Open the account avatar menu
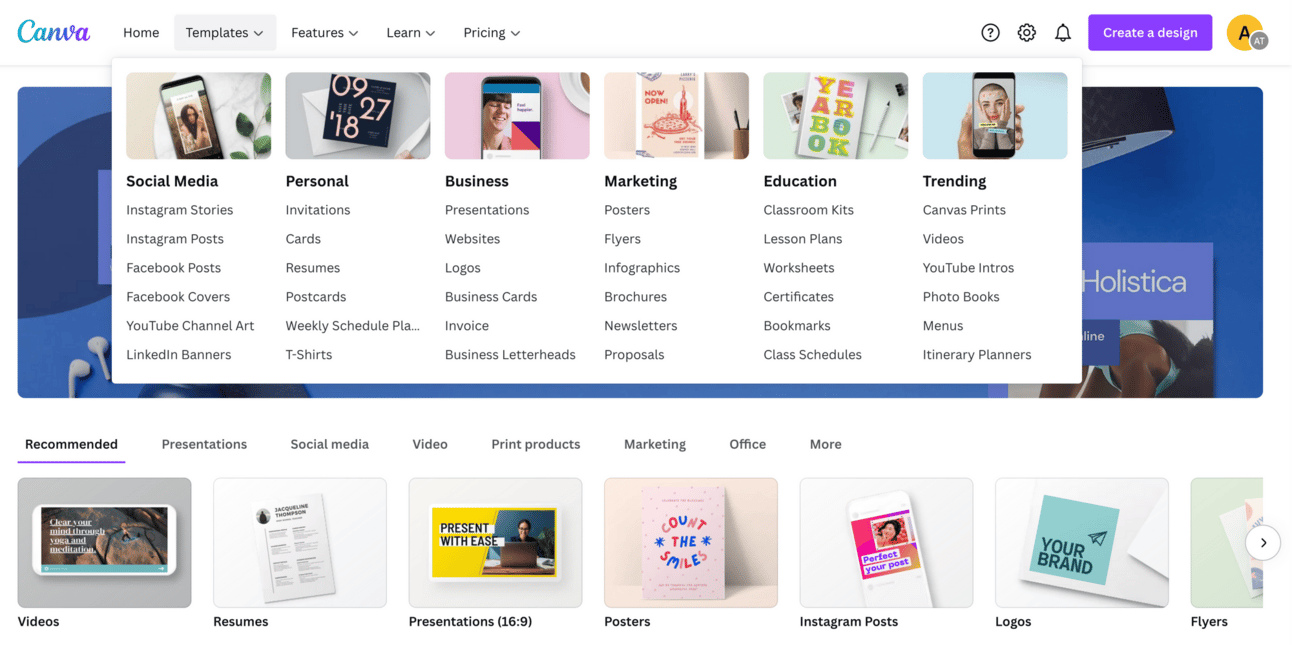 tap(1245, 33)
